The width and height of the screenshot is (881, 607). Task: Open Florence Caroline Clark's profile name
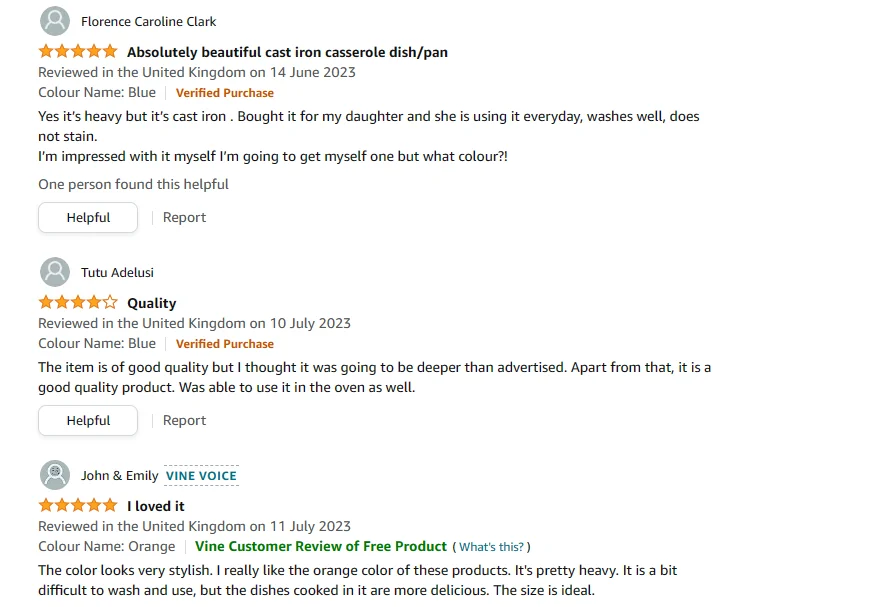coord(148,21)
